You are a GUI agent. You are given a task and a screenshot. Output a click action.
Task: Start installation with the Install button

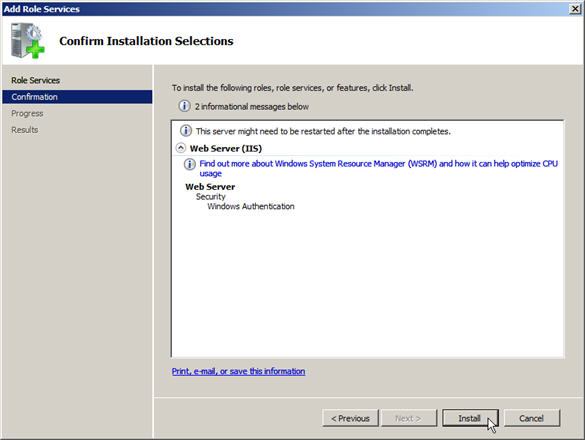470,418
